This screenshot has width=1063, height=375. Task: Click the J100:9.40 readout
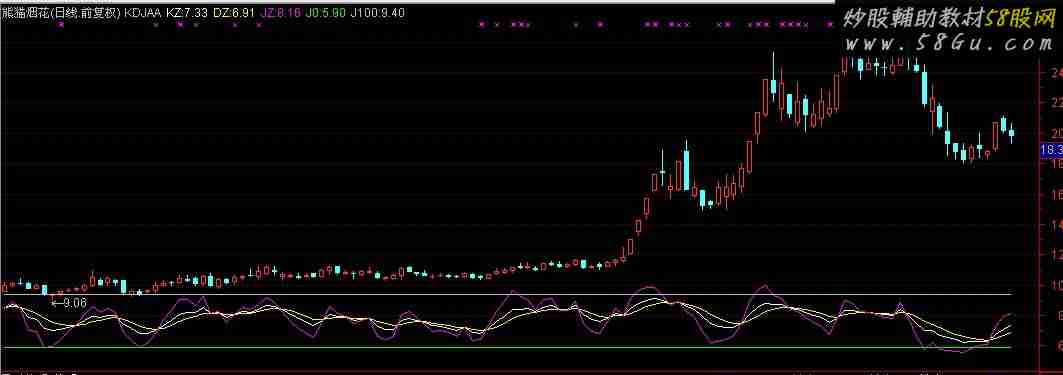point(378,12)
